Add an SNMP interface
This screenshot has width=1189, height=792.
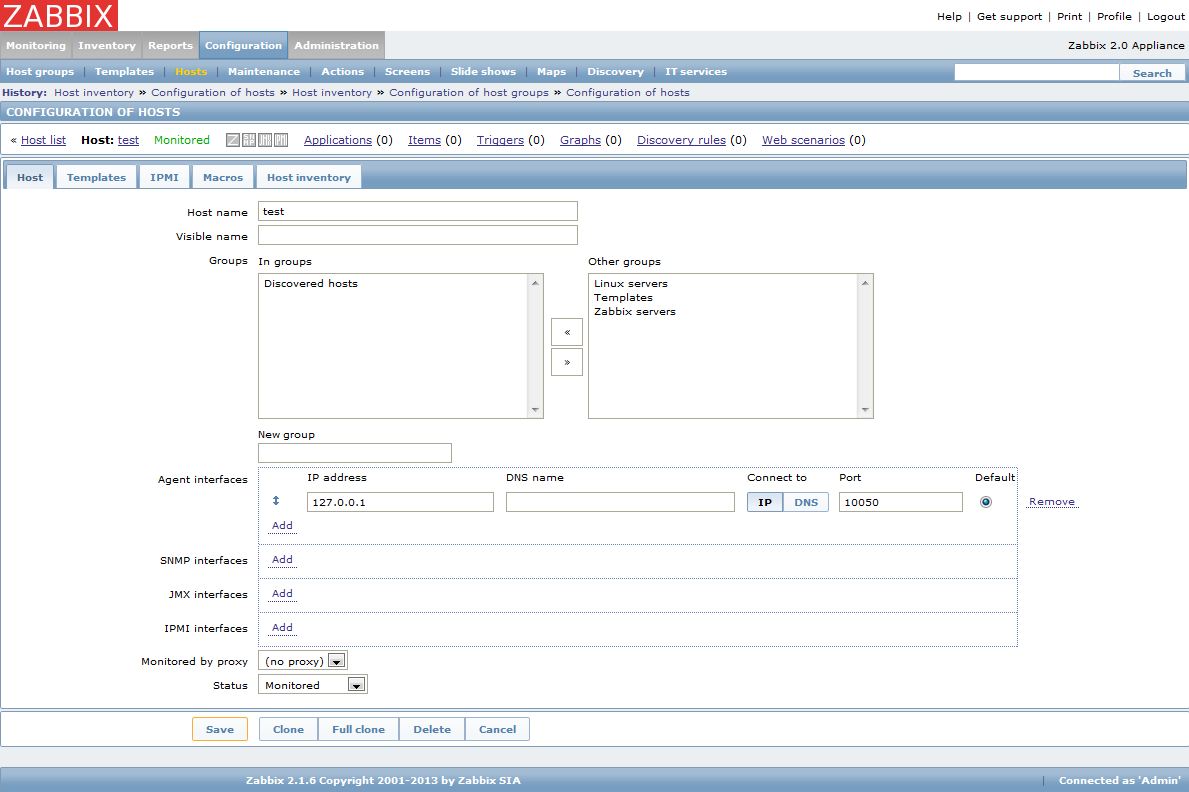[x=282, y=559]
